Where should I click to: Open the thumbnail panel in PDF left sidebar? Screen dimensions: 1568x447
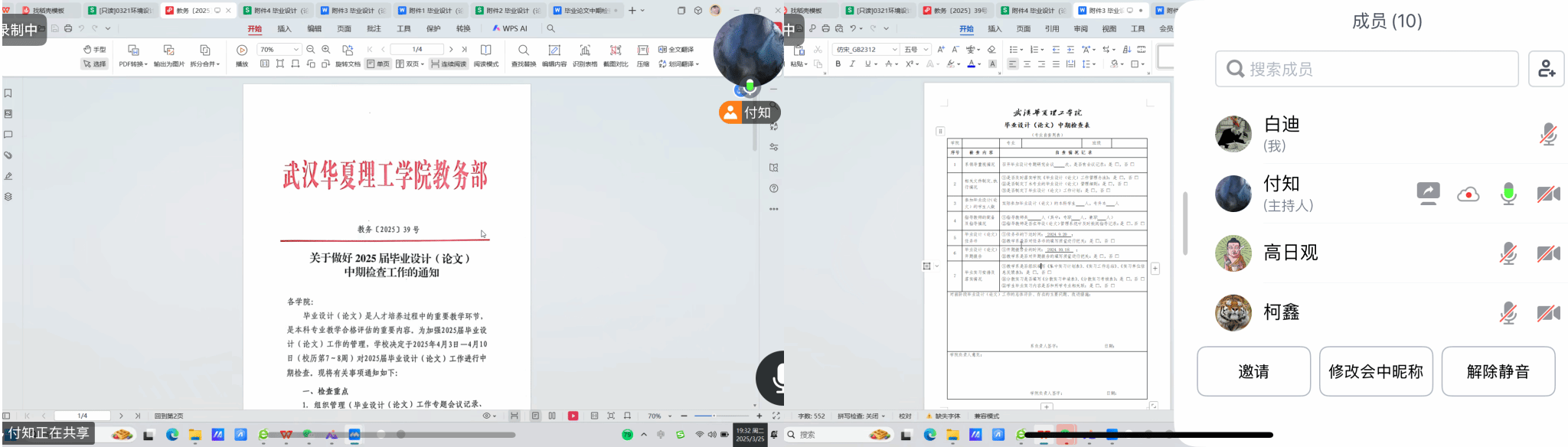pyautogui.click(x=8, y=114)
